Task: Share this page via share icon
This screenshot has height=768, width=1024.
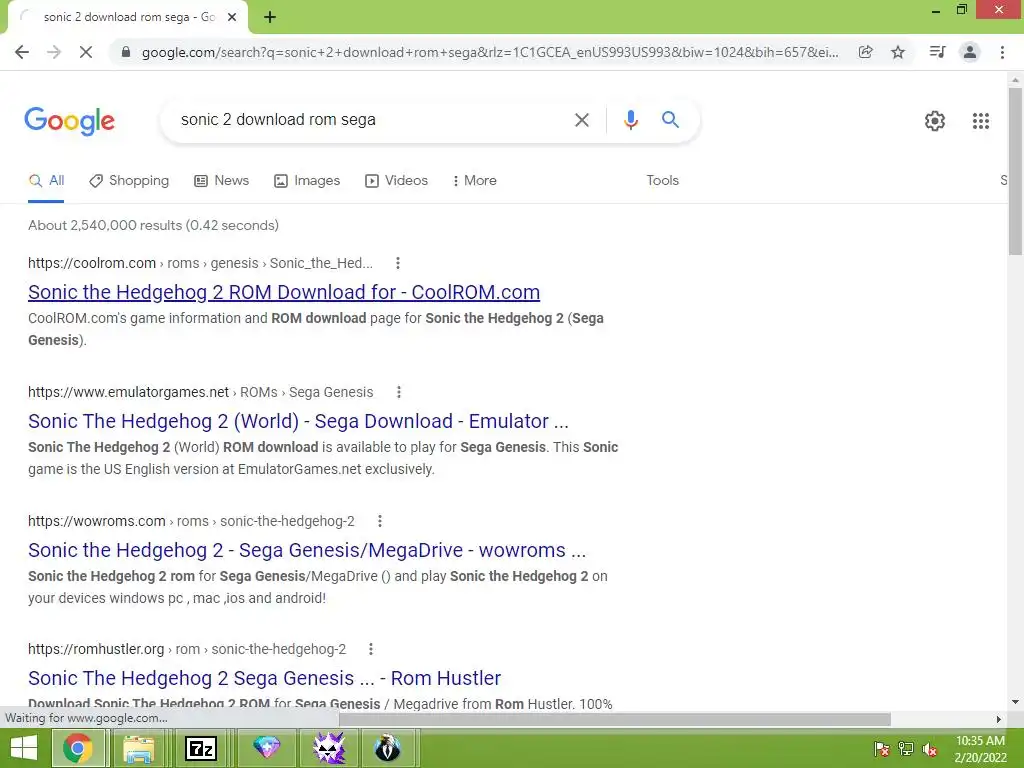Action: 865,52
